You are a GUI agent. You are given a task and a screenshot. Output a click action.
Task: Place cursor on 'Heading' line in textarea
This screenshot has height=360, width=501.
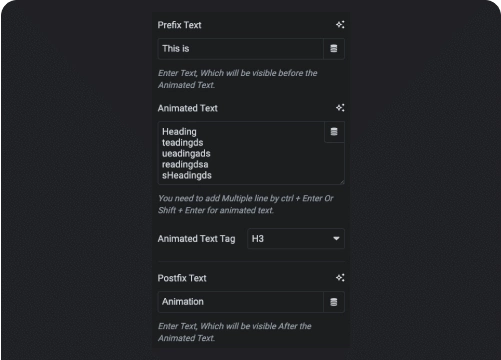point(179,132)
